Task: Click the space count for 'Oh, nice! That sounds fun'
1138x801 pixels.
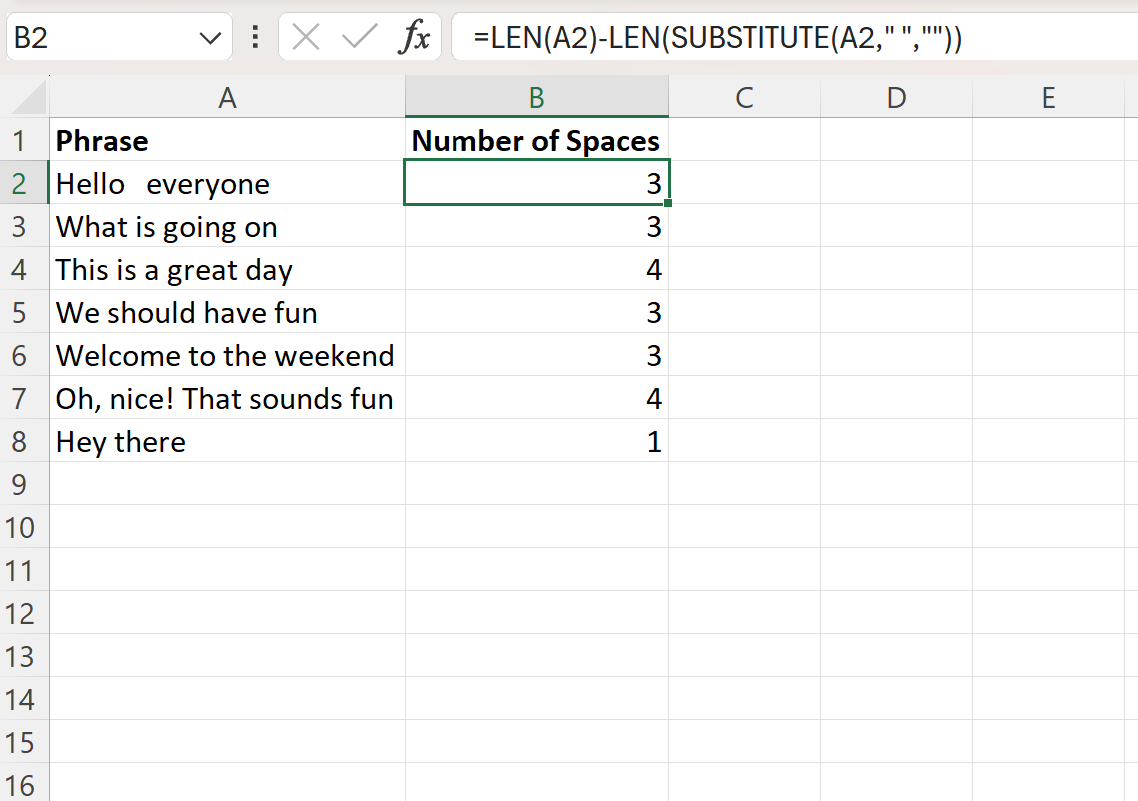Action: pyautogui.click(x=536, y=398)
